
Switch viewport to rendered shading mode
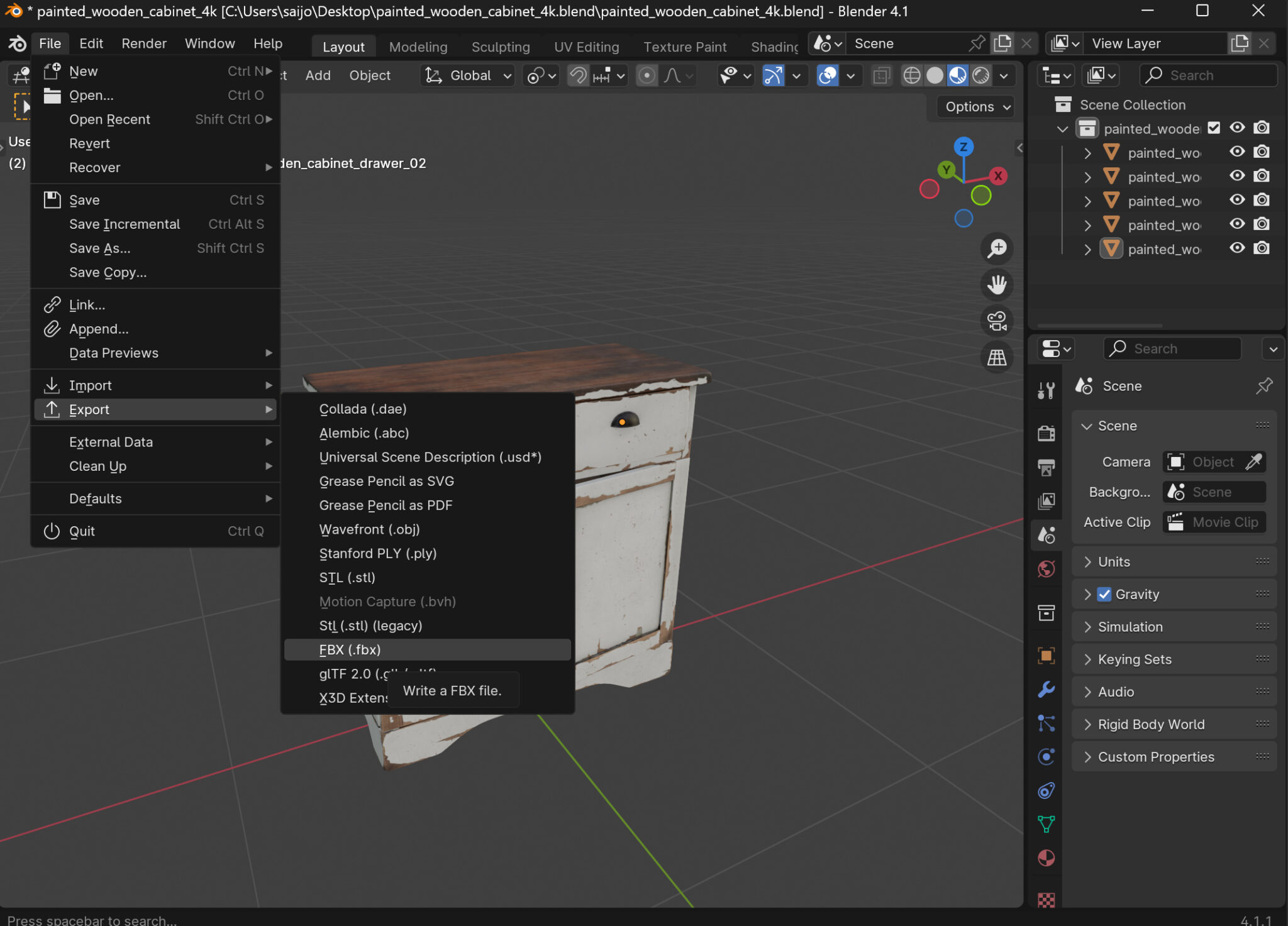pos(981,75)
